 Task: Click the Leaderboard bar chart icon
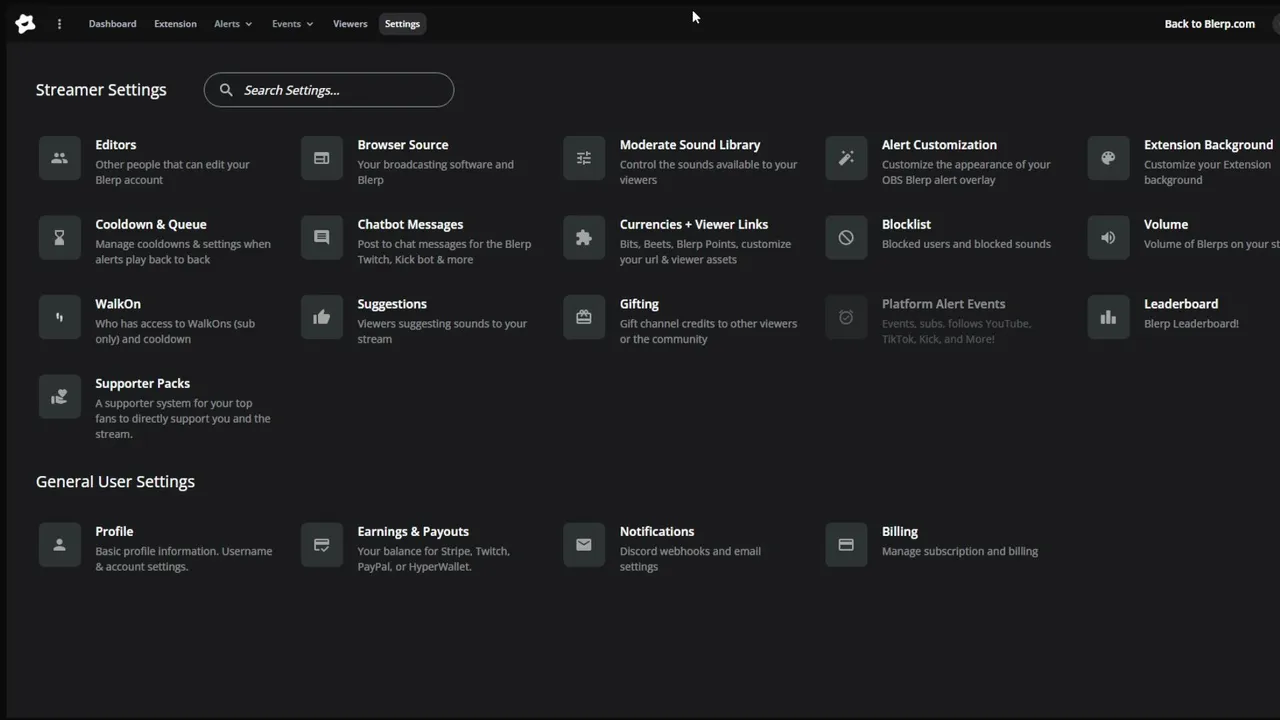click(x=1108, y=317)
